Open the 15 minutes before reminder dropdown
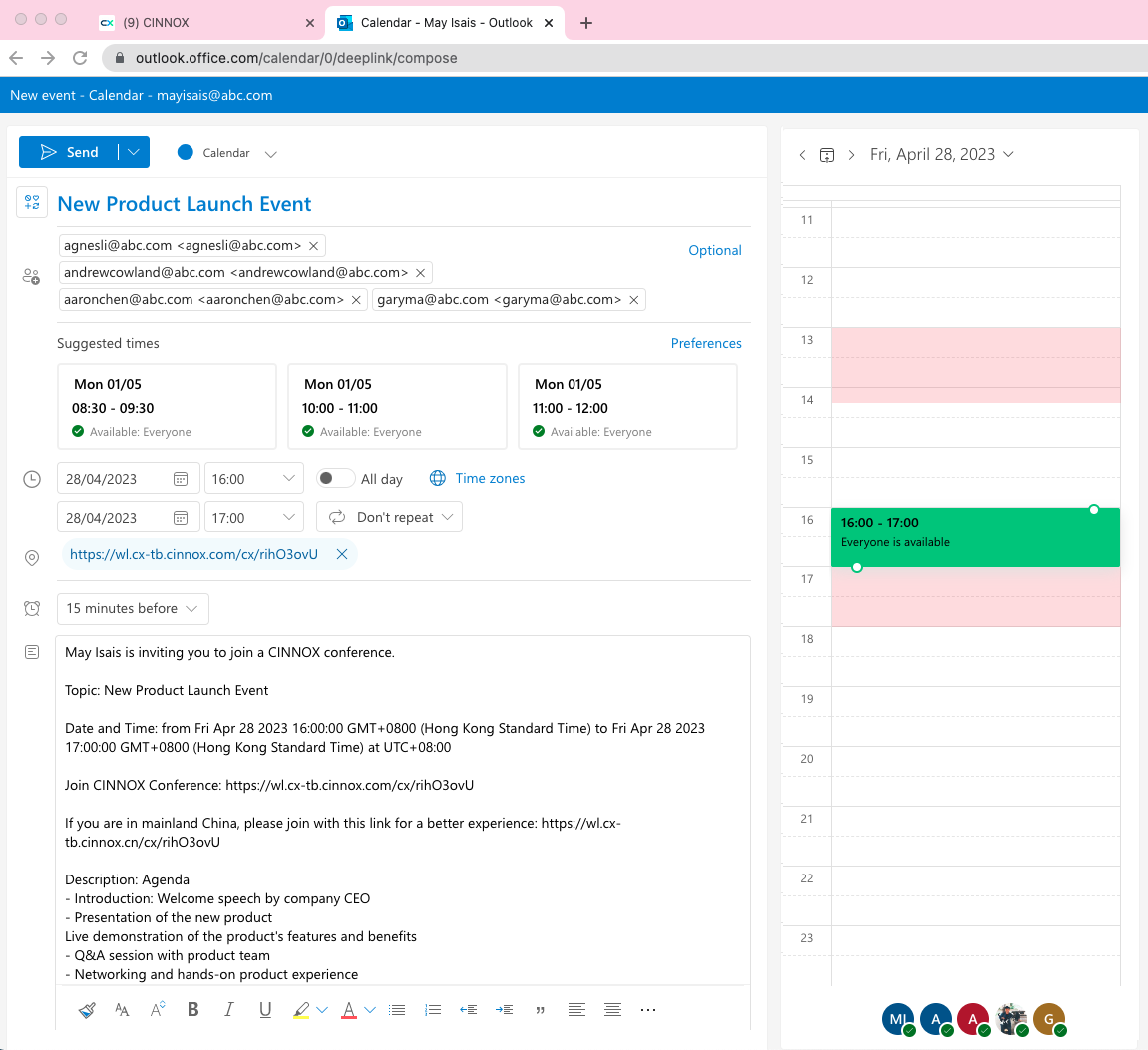 (133, 609)
